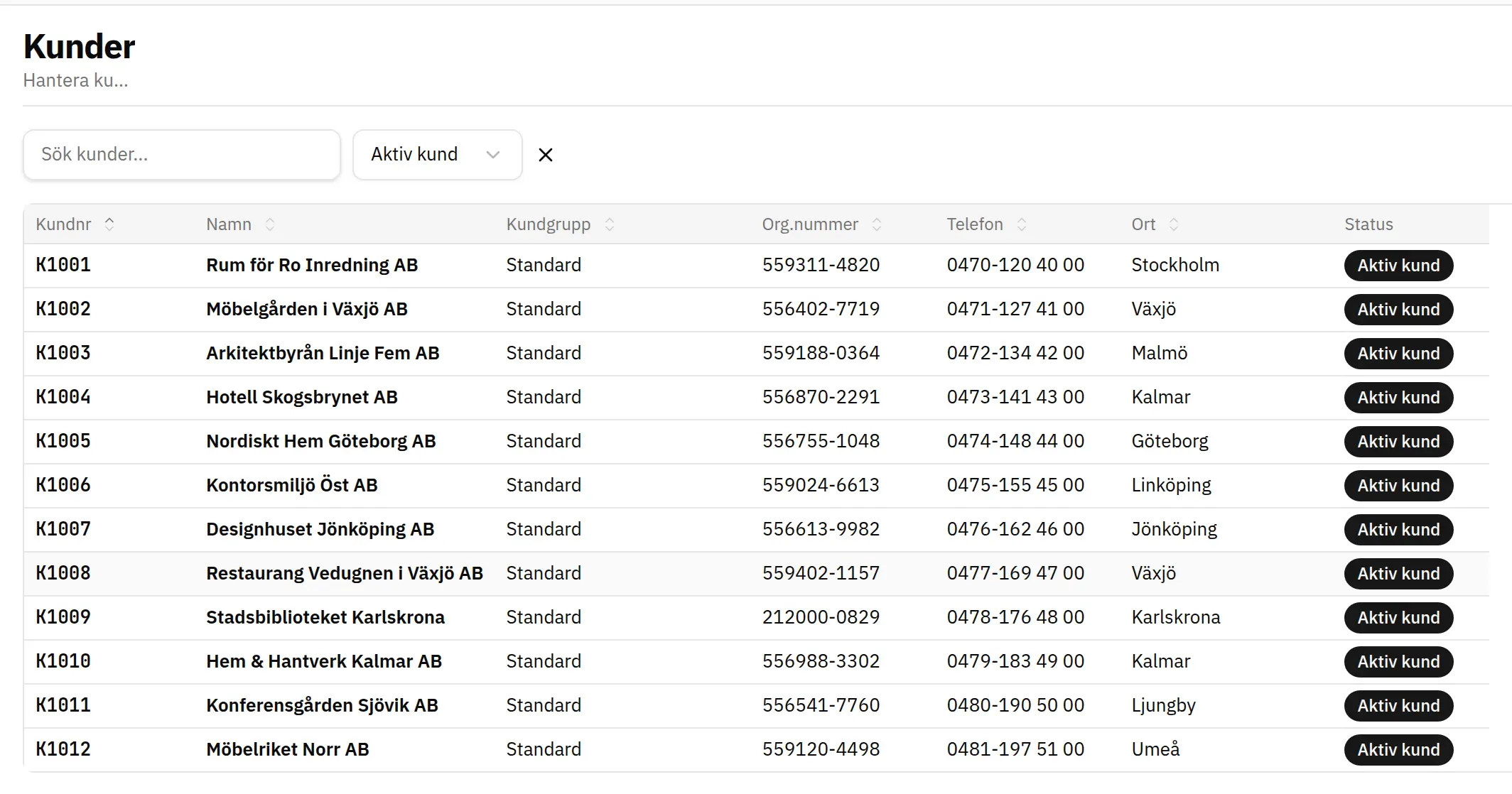
Task: Click Aktiv kund badge for K1007
Action: [1398, 530]
